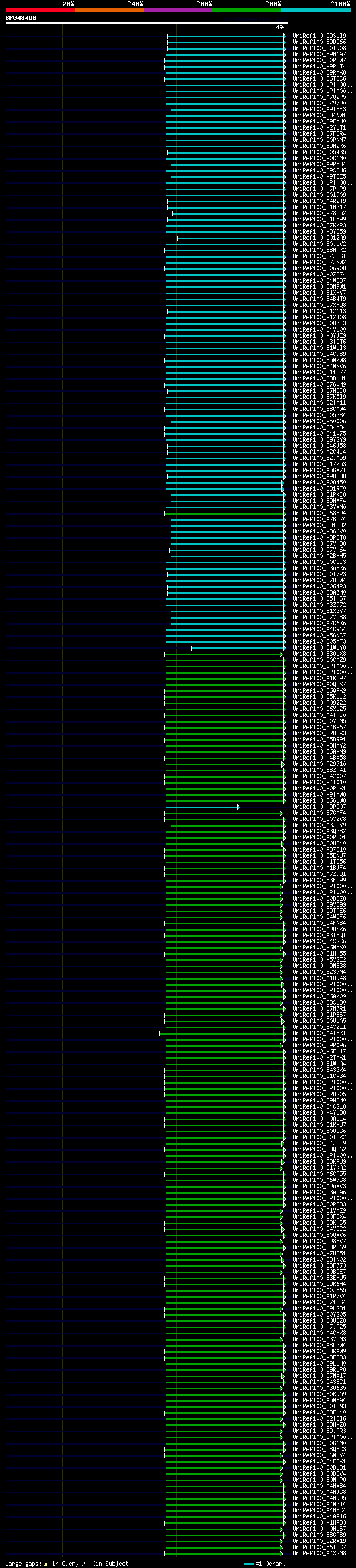
Task: Select hit label UniRef100_A1R7V4
Action: coord(319,1297)
